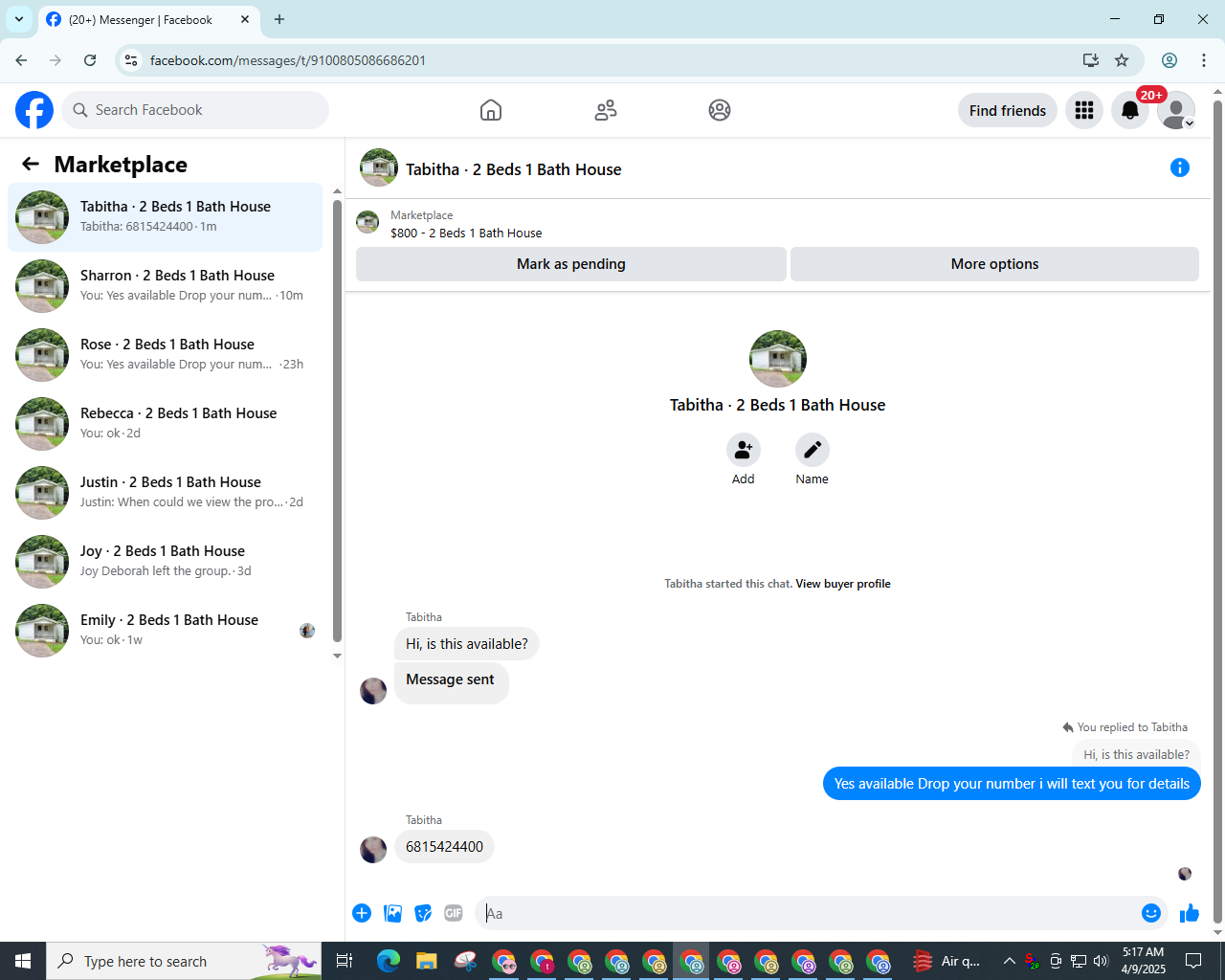Image resolution: width=1225 pixels, height=980 pixels.
Task: Open Emily's 2 Beds 1 Bath House conversation
Action: coord(165,631)
